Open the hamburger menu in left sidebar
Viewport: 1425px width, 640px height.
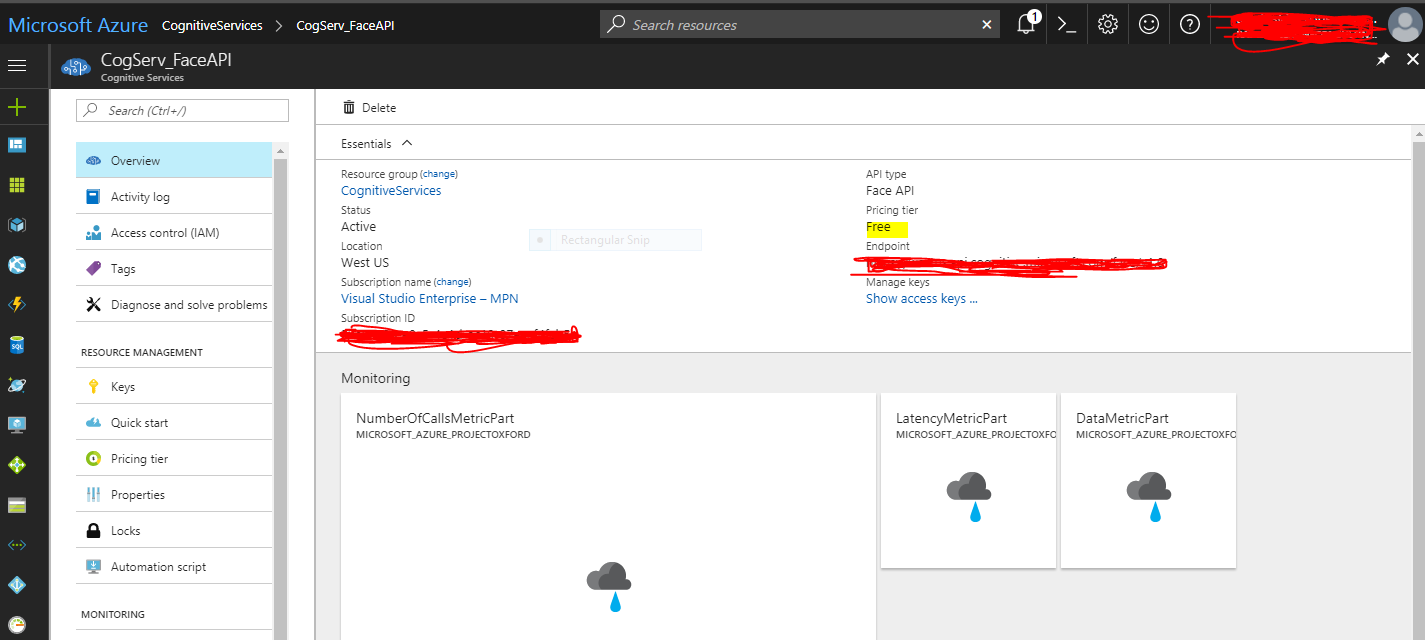[x=16, y=65]
